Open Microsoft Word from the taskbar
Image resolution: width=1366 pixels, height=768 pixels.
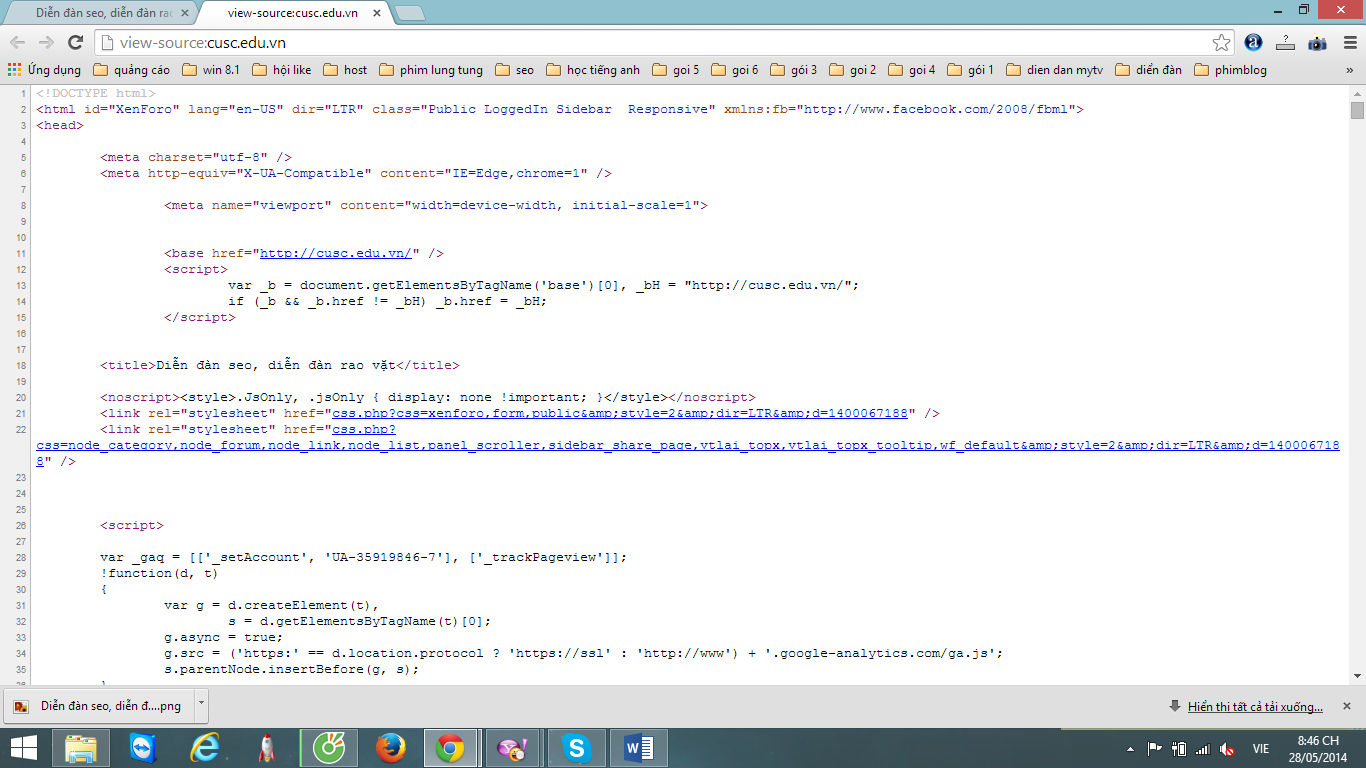coord(637,748)
